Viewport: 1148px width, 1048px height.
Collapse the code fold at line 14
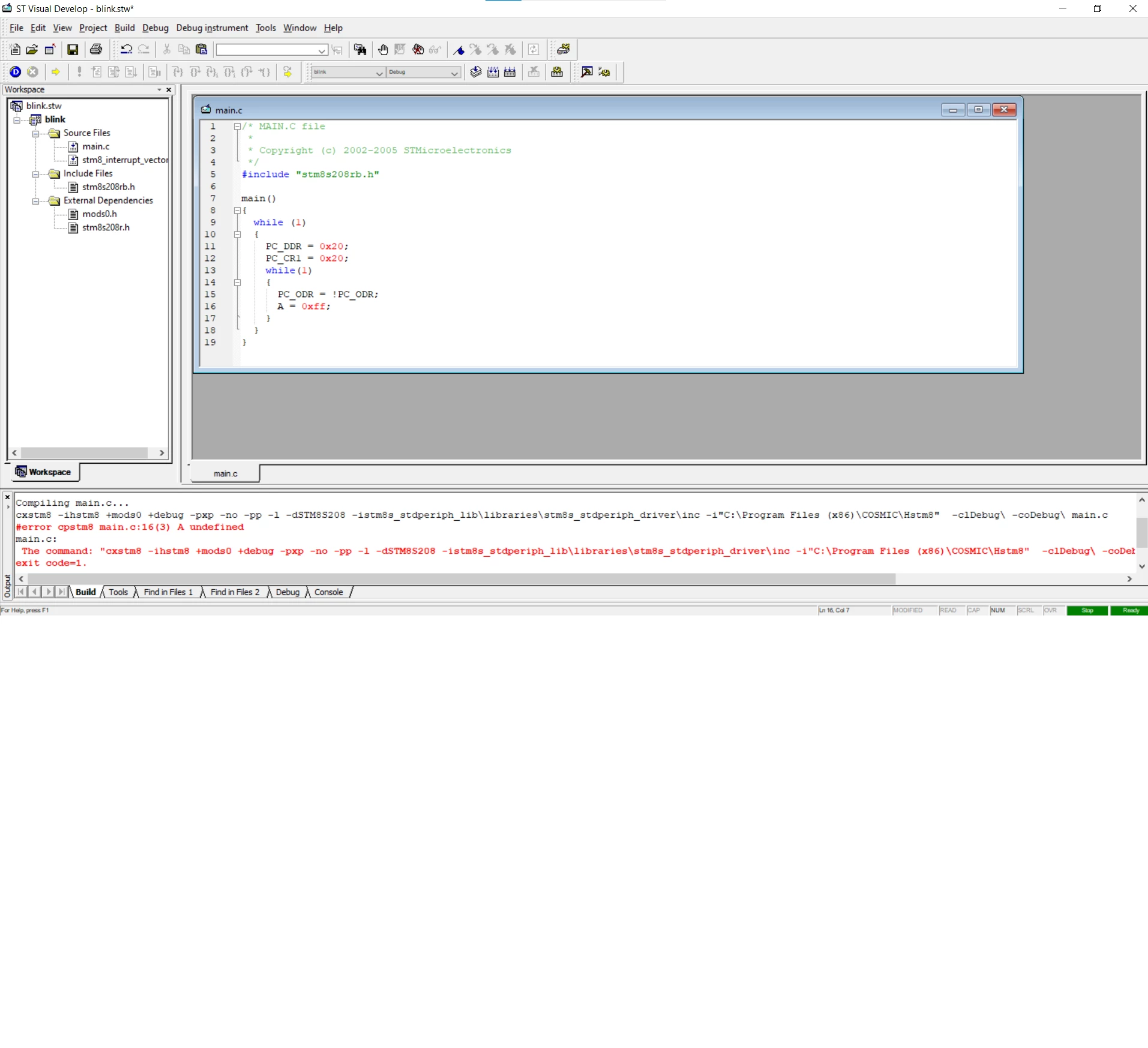pos(238,283)
